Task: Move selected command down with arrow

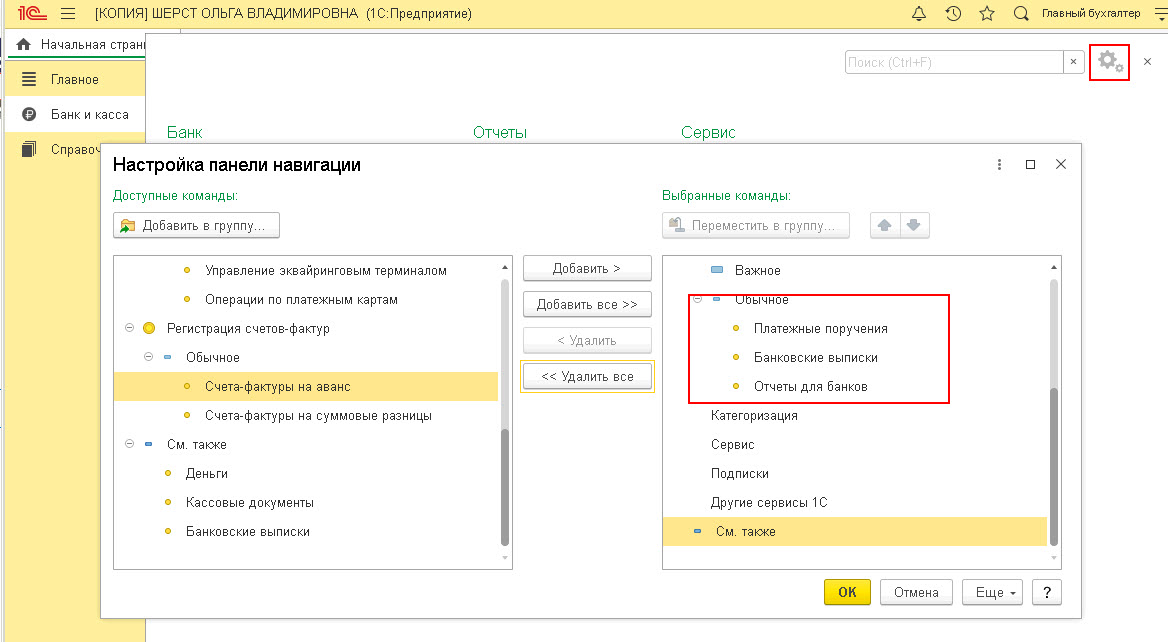Action: point(914,225)
